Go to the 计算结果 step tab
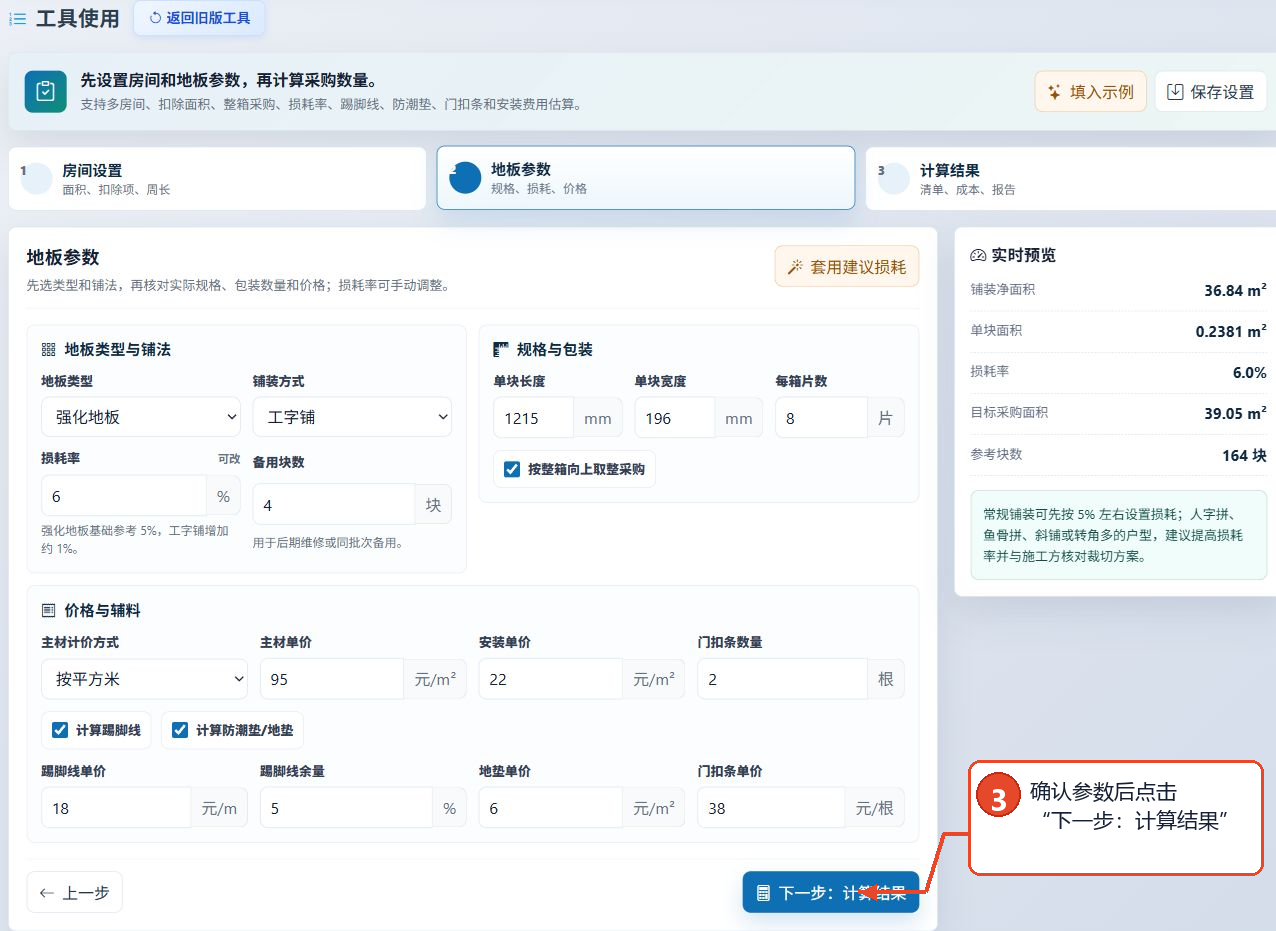This screenshot has width=1276, height=931. click(1070, 179)
